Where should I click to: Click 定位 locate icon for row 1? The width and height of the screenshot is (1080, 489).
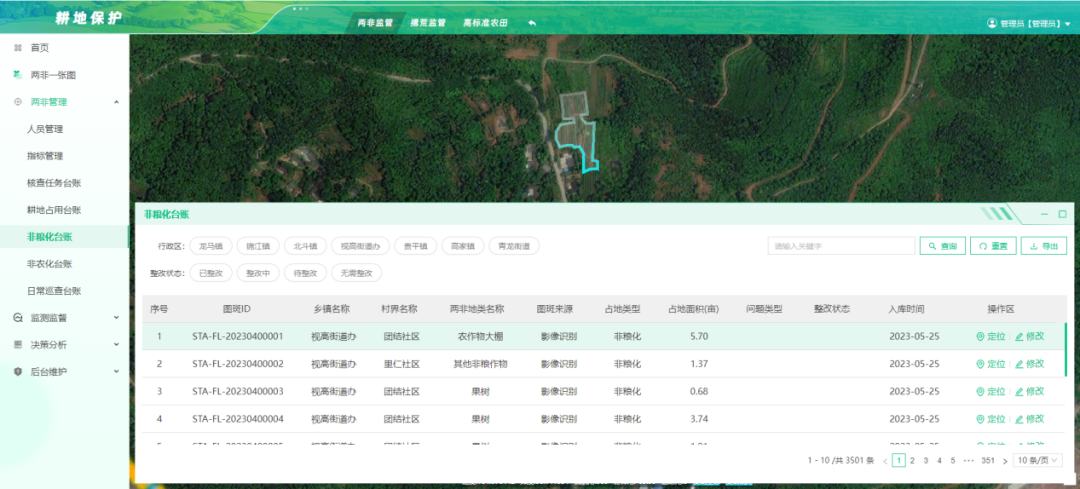[x=980, y=337]
